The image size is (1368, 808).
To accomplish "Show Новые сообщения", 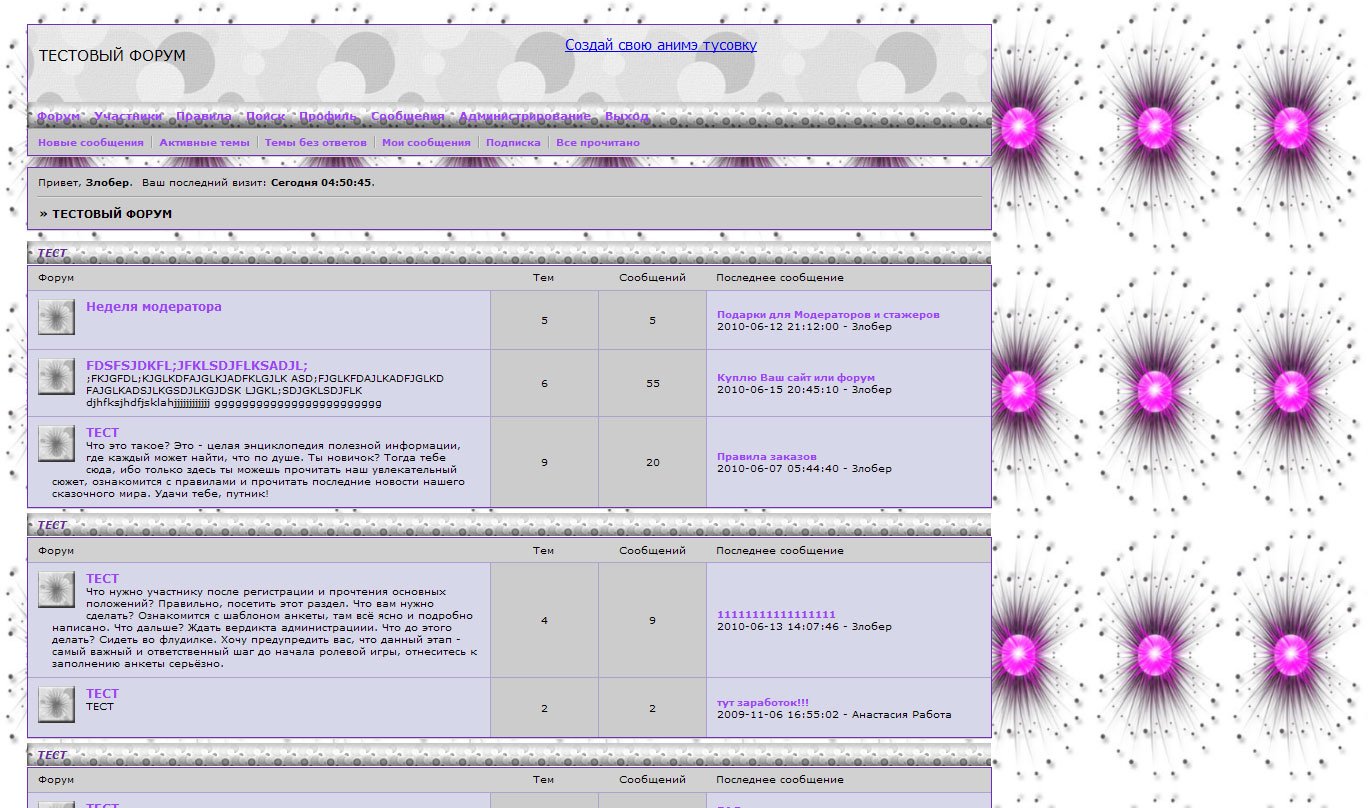I will pos(91,143).
